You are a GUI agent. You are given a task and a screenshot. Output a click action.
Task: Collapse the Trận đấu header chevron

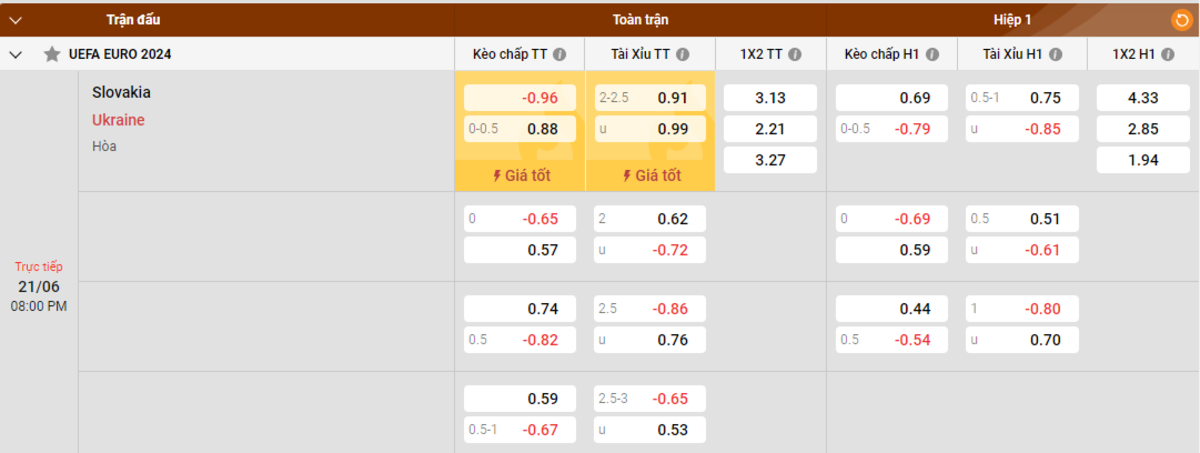[16, 20]
